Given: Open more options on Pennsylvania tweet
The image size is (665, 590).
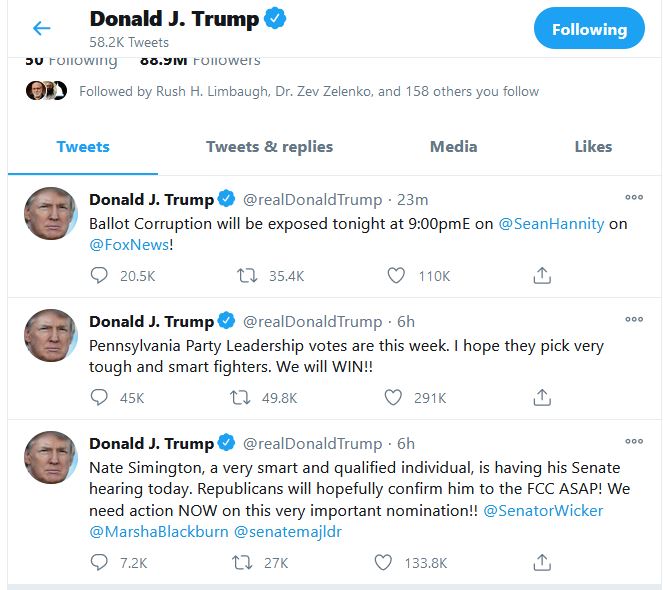Looking at the screenshot, I should pos(634,319).
